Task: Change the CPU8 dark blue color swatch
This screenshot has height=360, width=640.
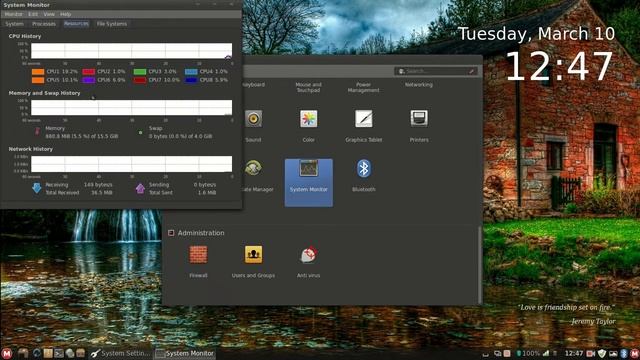Action: coord(191,80)
